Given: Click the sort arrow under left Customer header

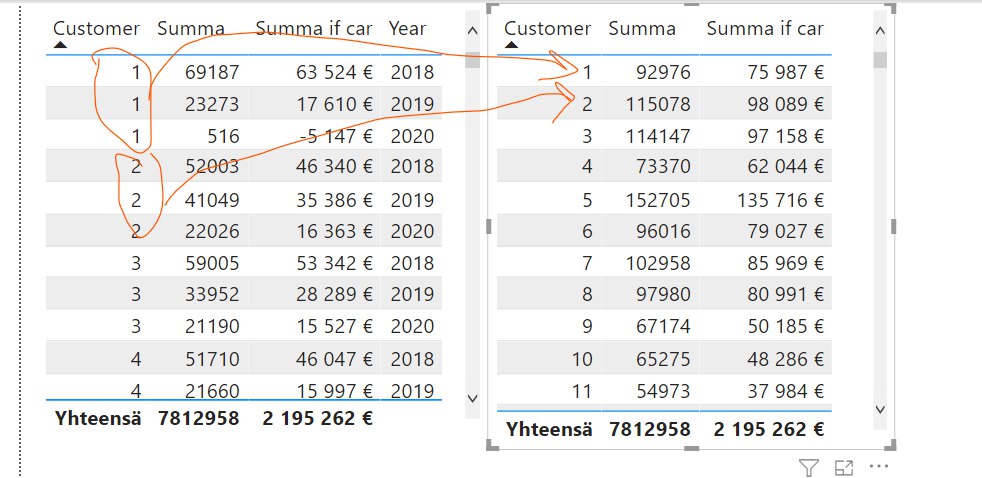Looking at the screenshot, I should tap(60, 45).
